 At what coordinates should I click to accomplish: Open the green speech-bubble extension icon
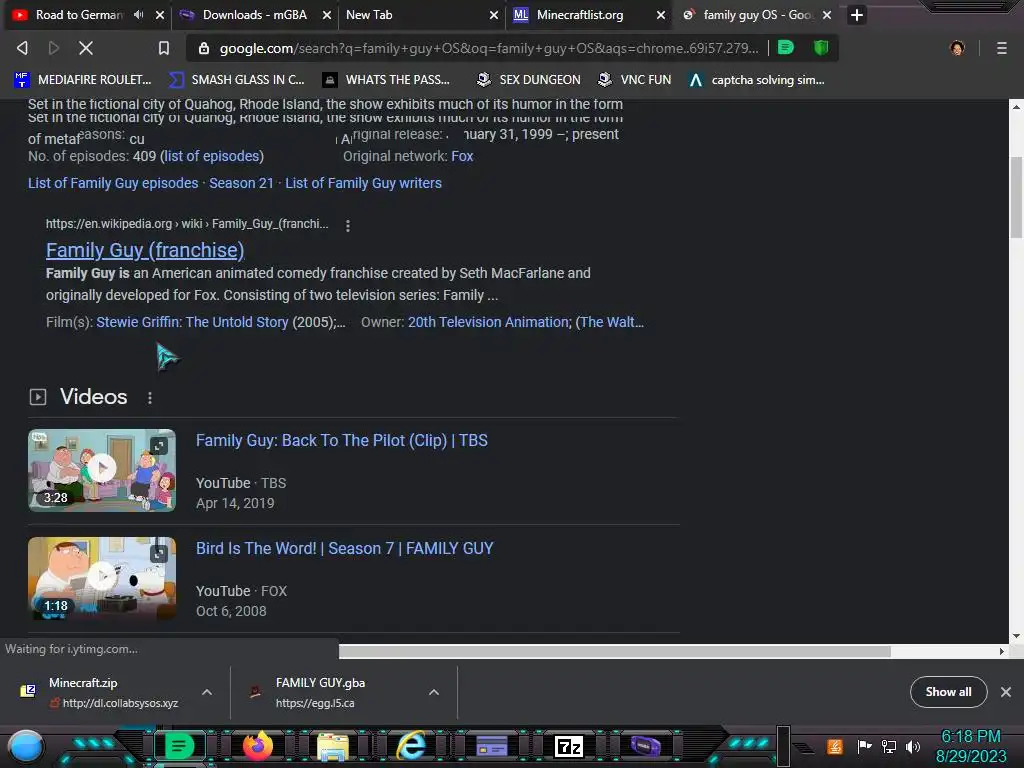tap(786, 47)
